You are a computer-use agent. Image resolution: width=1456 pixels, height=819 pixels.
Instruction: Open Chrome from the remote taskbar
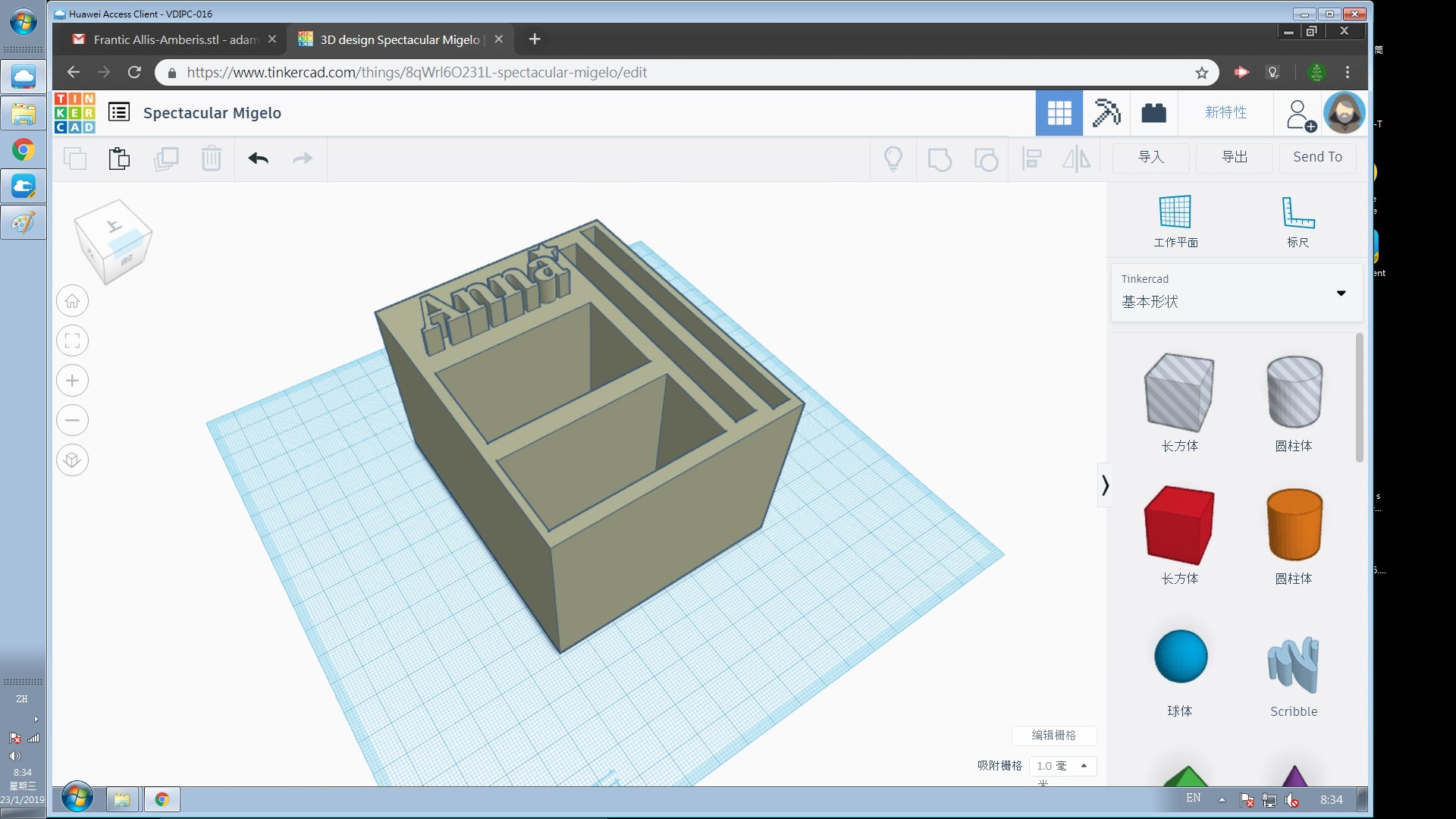pyautogui.click(x=162, y=799)
